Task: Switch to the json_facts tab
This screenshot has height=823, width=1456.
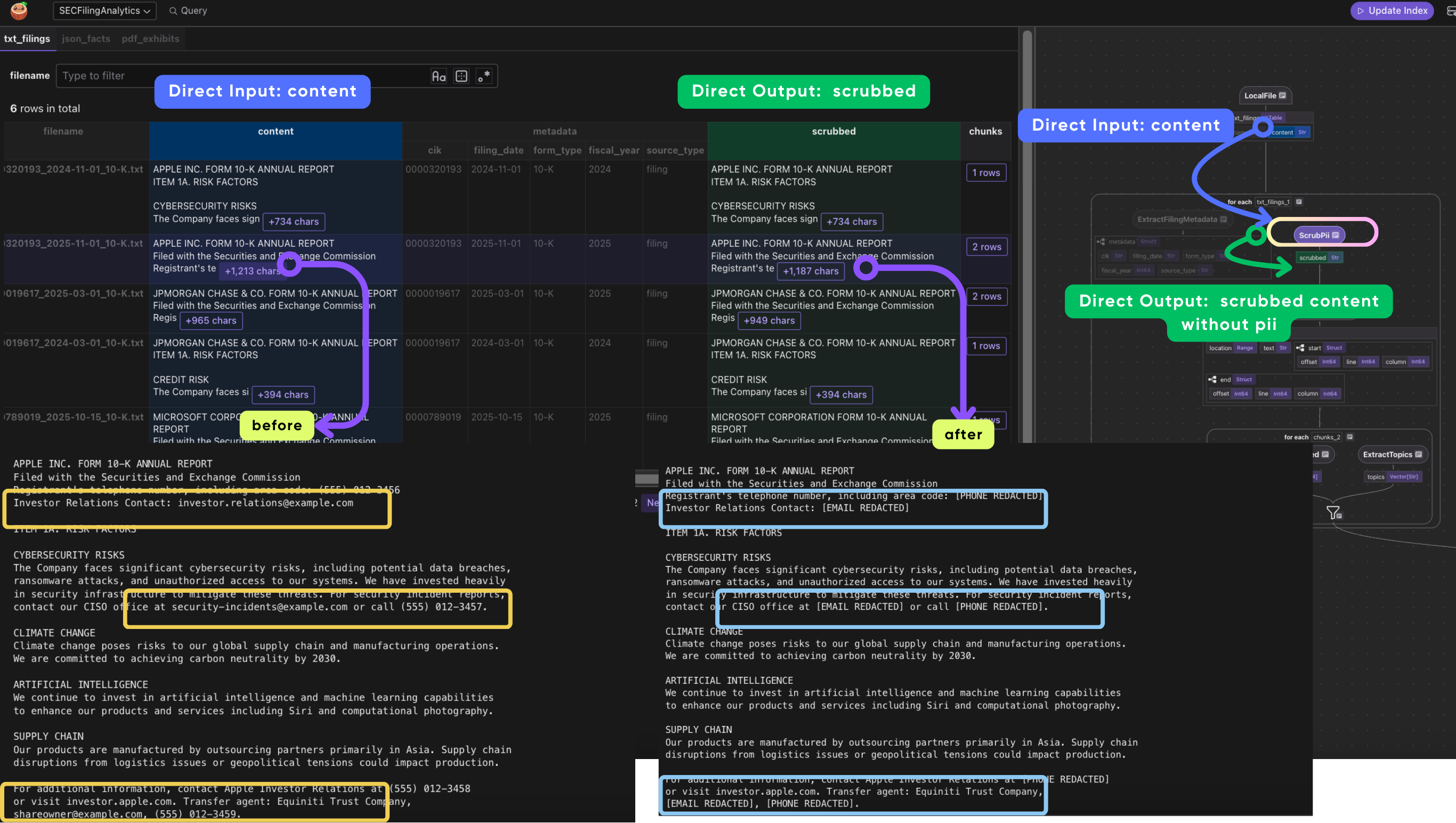Action: click(x=85, y=38)
